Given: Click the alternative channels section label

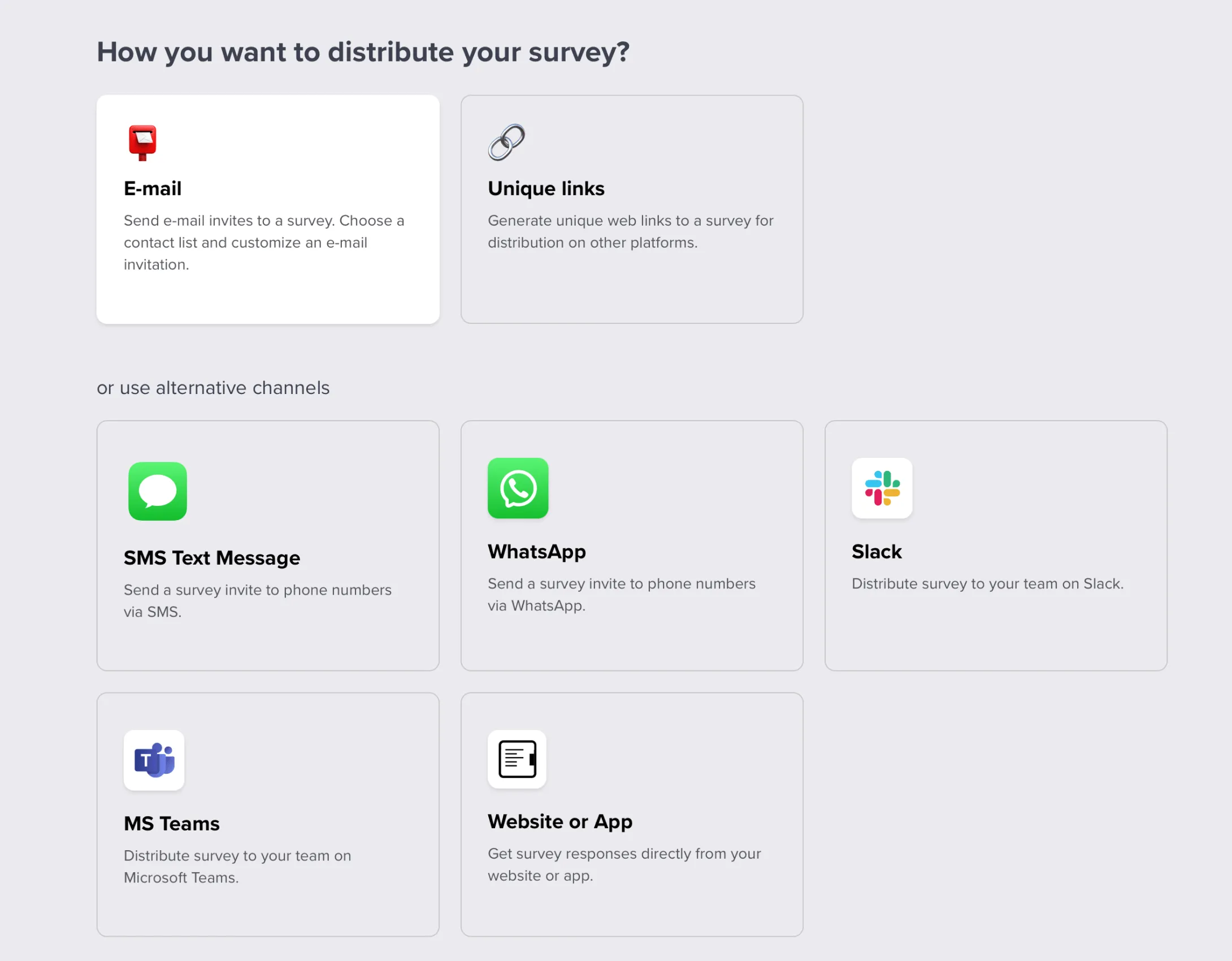Looking at the screenshot, I should (213, 388).
